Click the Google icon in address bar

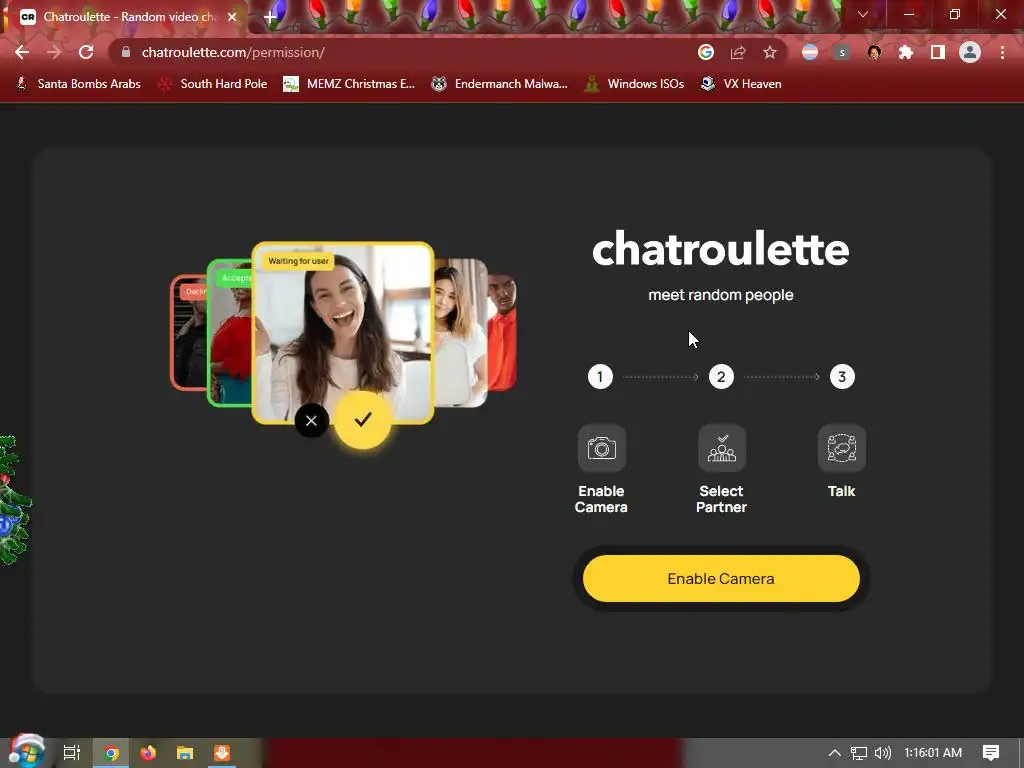click(706, 52)
